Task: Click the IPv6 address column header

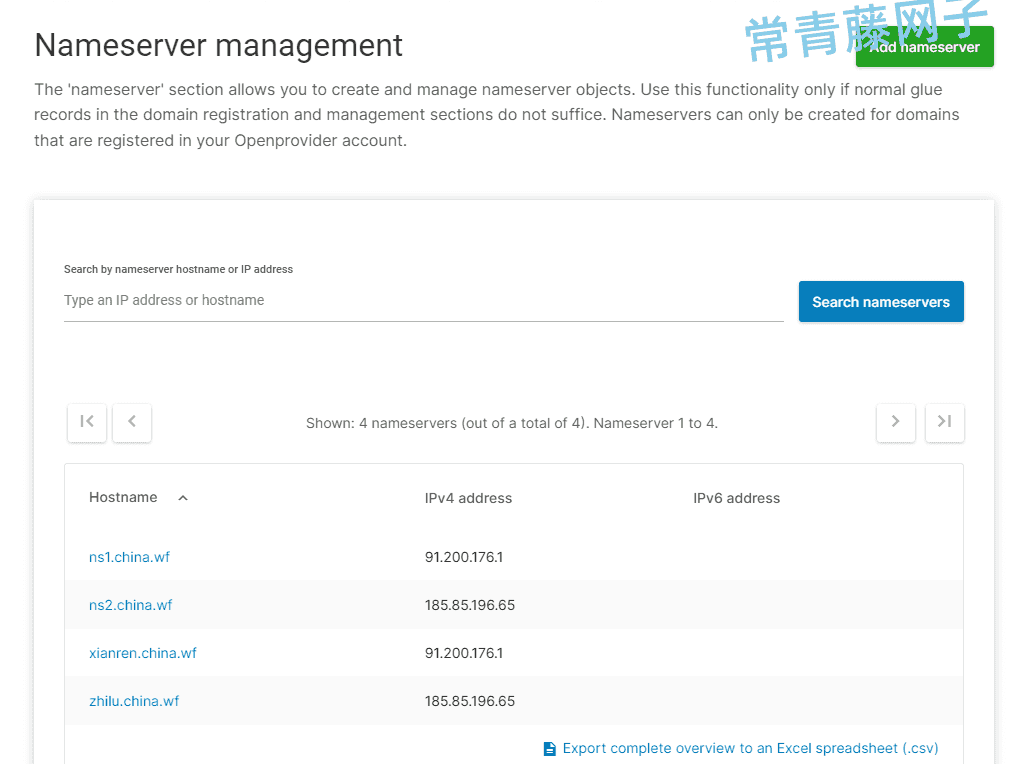Action: pyautogui.click(x=736, y=498)
